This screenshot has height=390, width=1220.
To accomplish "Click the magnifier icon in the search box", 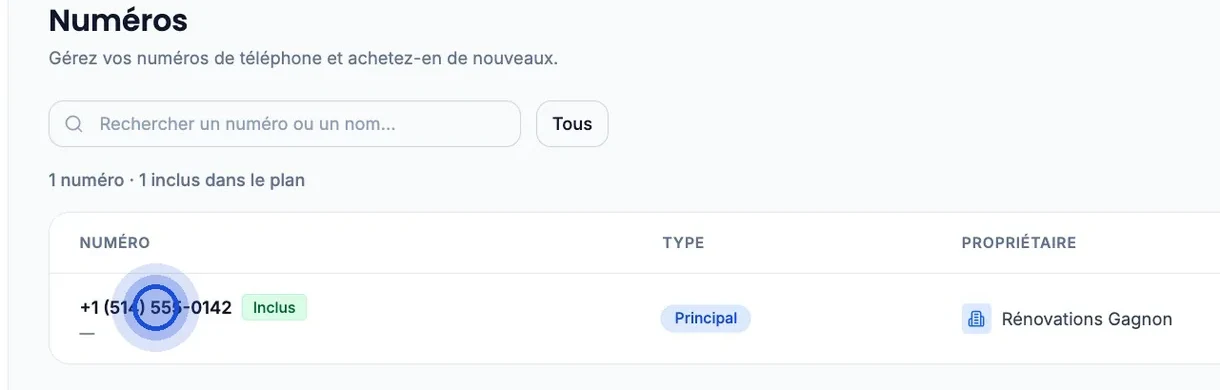I will [73, 124].
